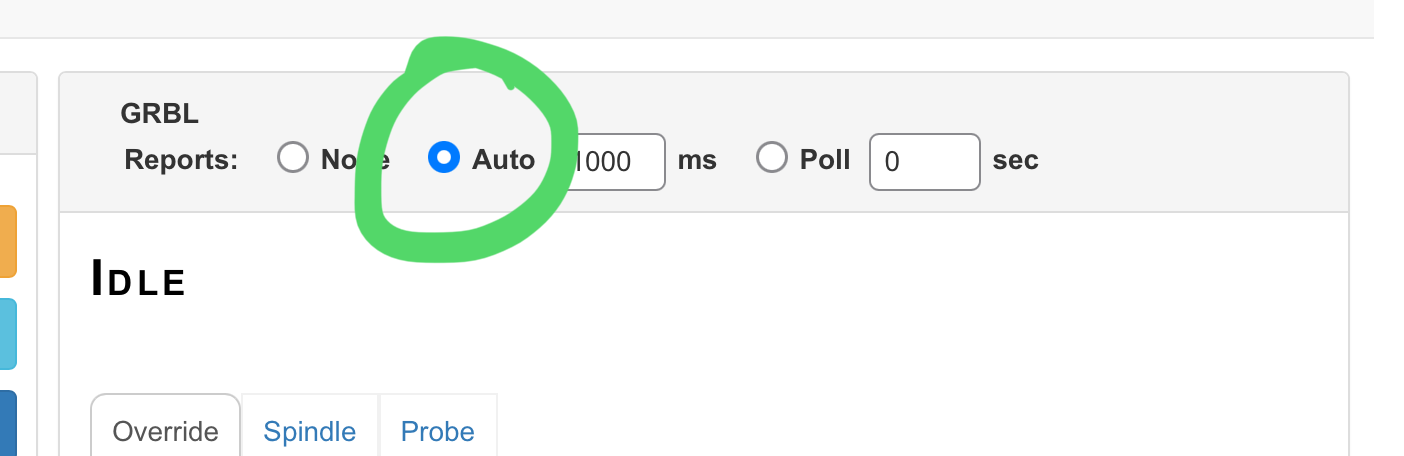1404x456 pixels.
Task: Click the "Poll" option label text
Action: pyautogui.click(x=825, y=159)
